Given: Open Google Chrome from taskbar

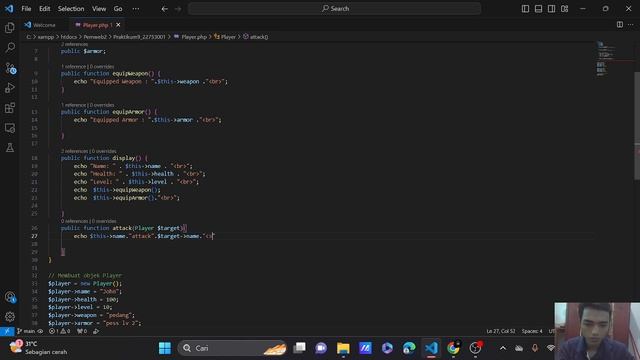Looking at the screenshot, I should coord(453,348).
